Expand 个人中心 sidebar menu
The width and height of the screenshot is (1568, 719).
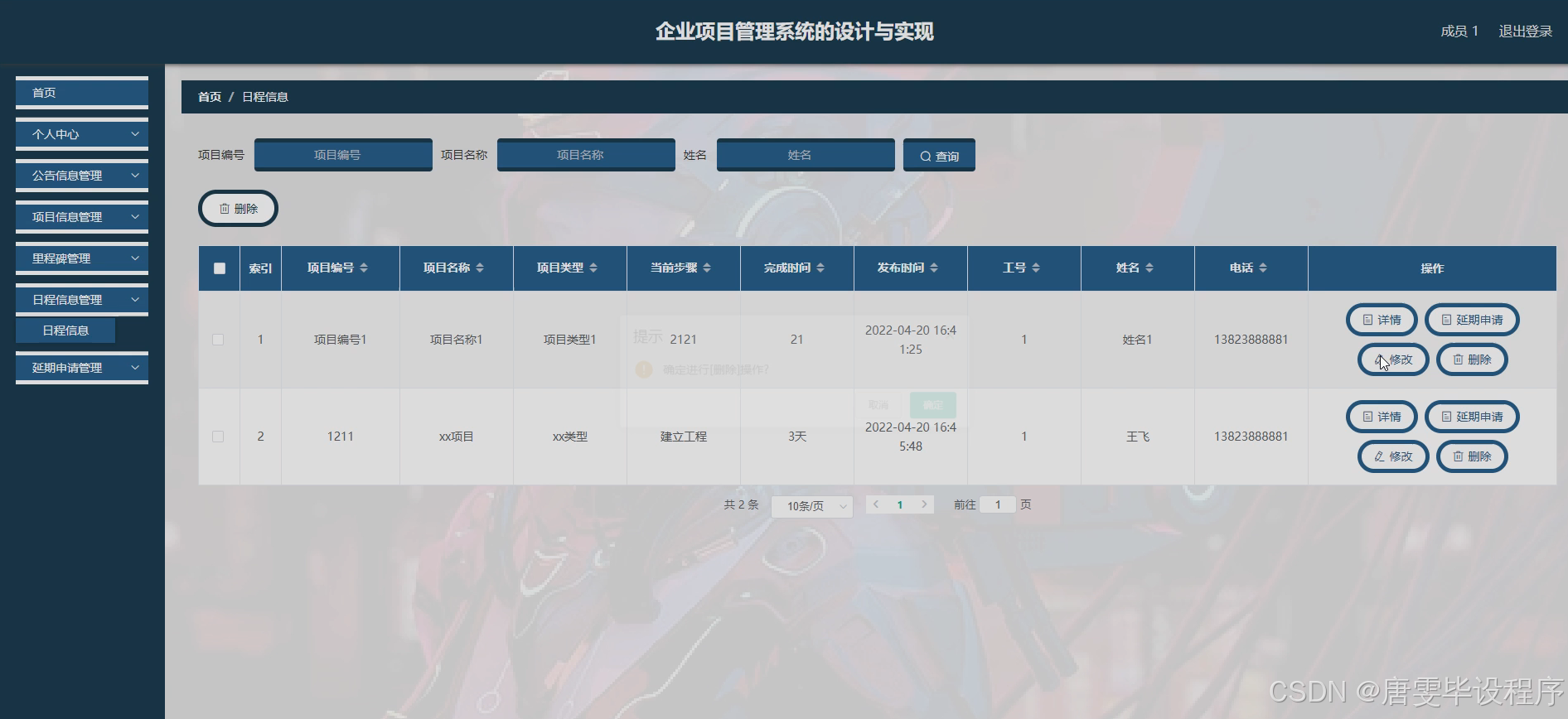(82, 134)
